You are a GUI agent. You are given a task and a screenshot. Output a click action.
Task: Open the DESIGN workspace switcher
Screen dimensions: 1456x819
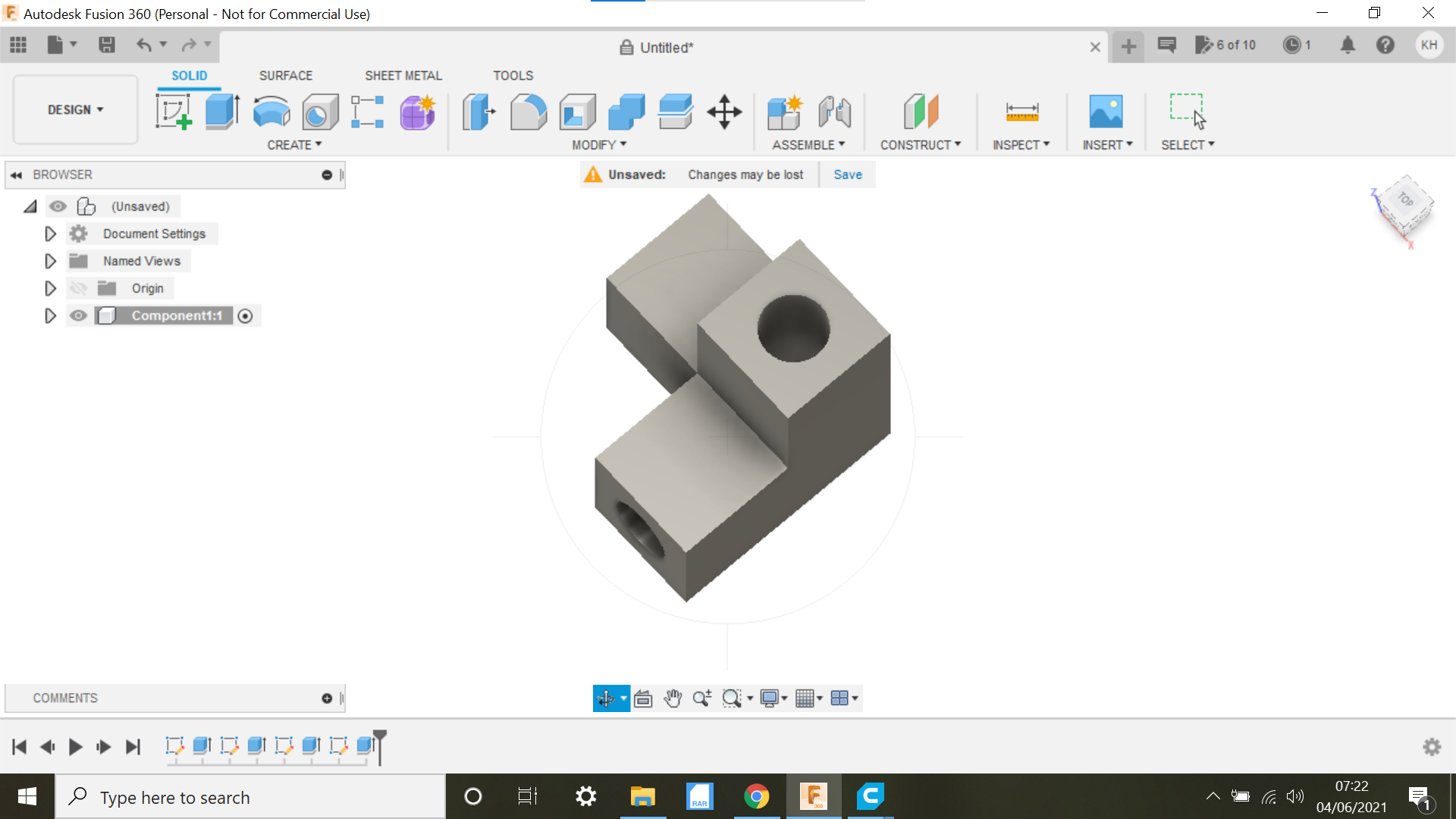pyautogui.click(x=74, y=109)
